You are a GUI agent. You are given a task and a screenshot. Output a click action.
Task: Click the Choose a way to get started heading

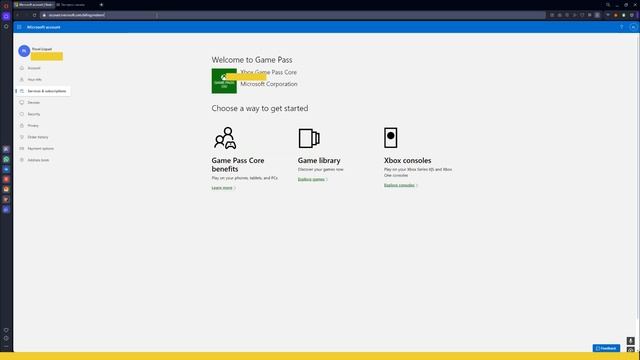point(260,109)
